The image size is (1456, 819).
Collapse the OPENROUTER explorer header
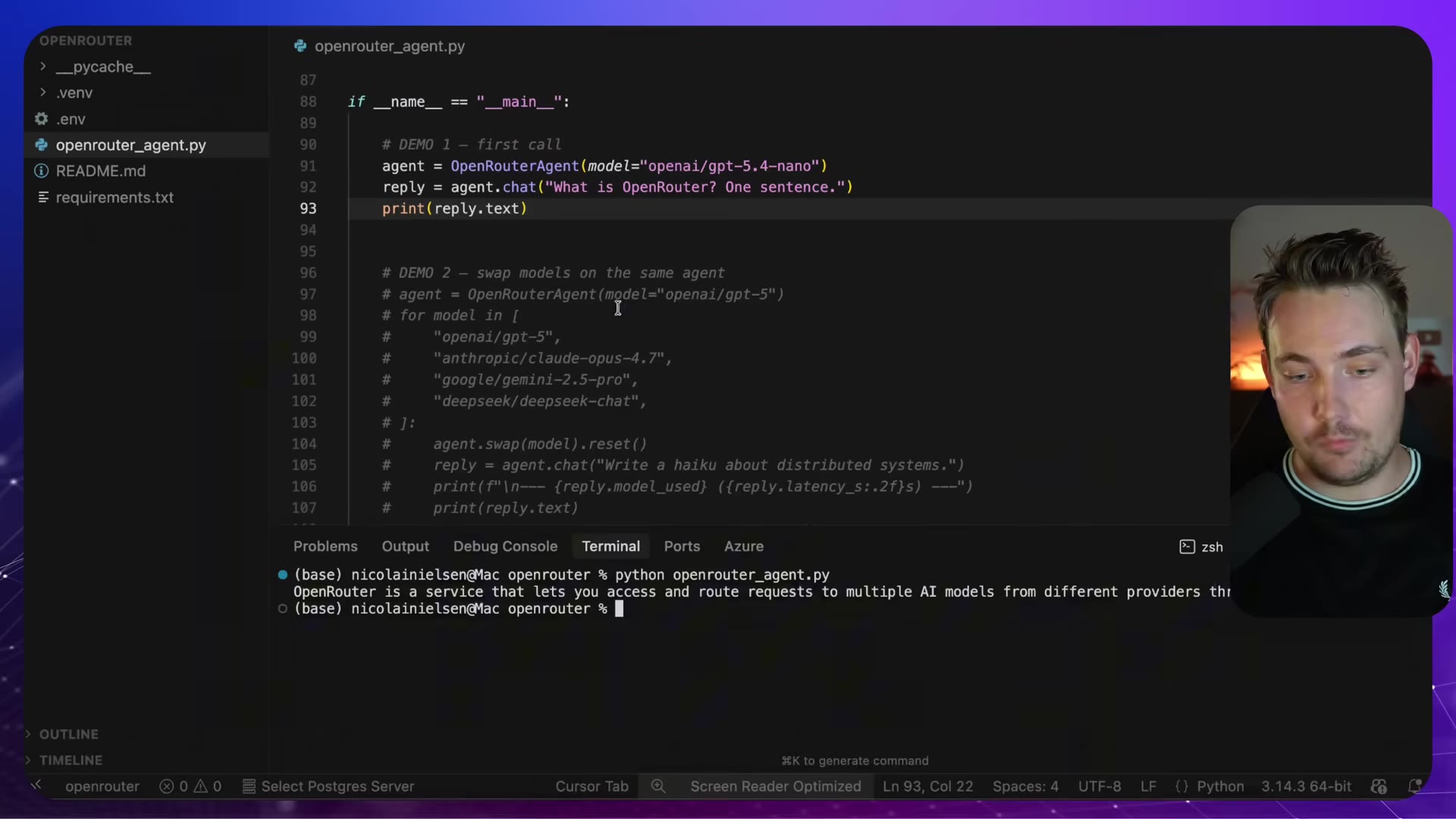click(x=86, y=40)
